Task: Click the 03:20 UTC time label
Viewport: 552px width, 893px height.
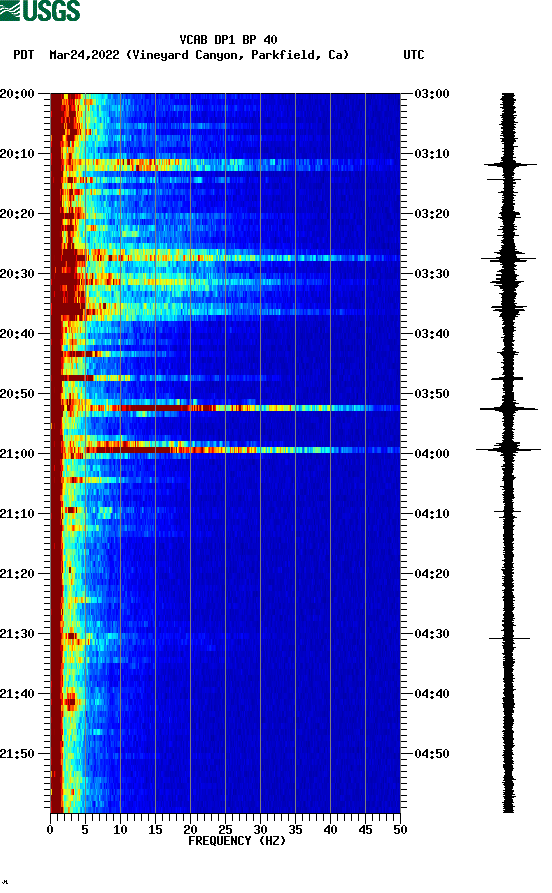Action: [x=432, y=214]
